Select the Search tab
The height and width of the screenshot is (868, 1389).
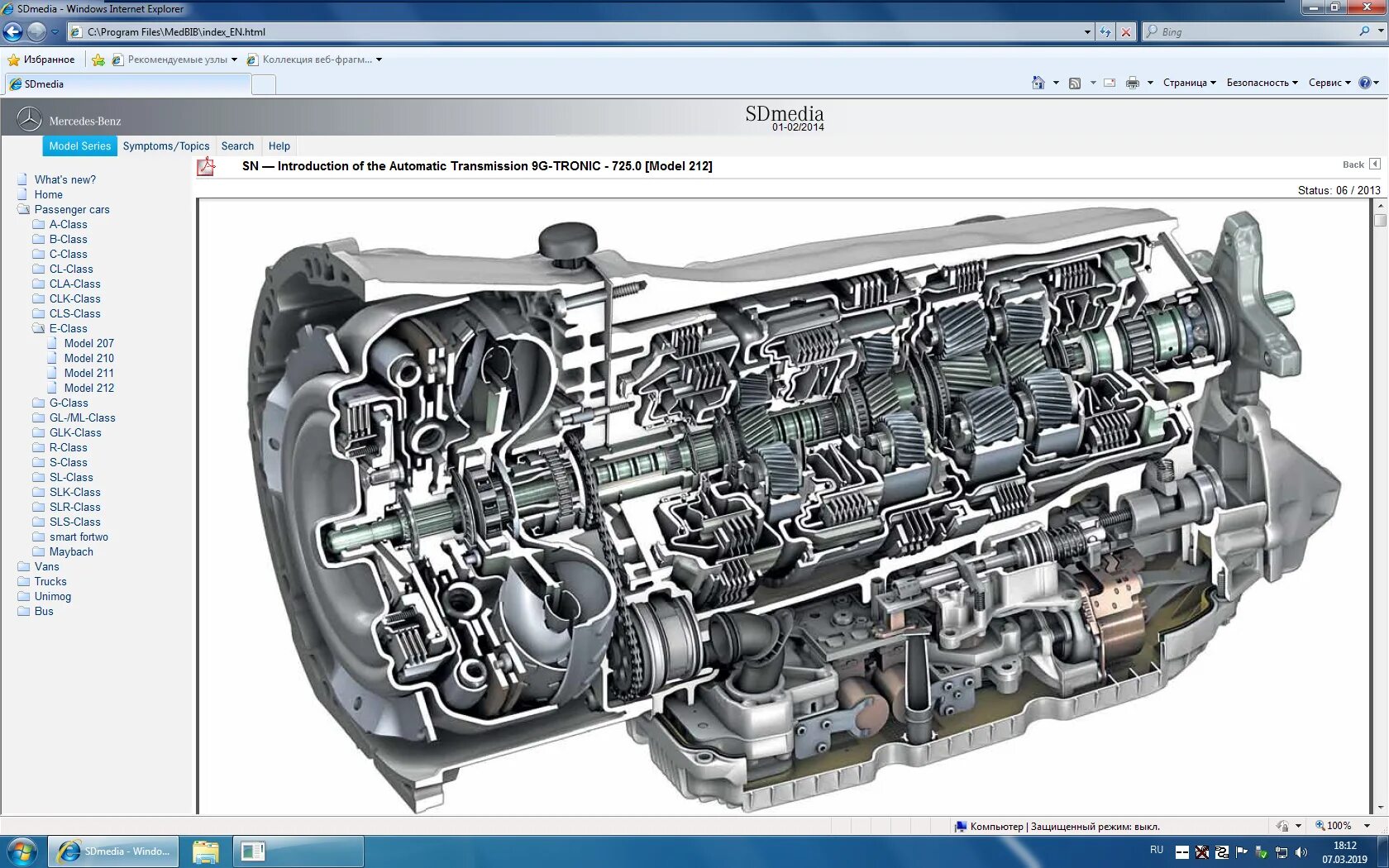(237, 146)
